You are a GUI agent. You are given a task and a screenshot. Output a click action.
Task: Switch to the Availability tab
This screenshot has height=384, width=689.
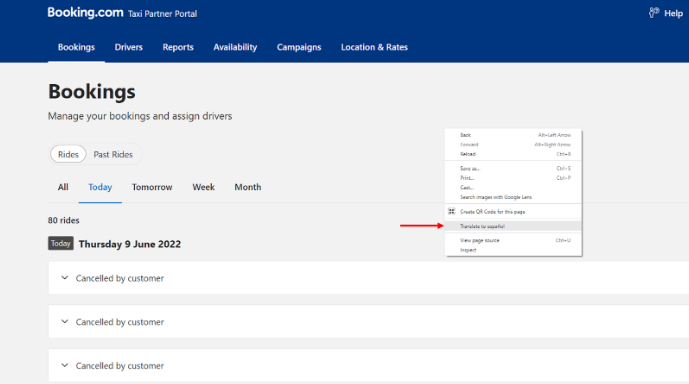coord(235,47)
